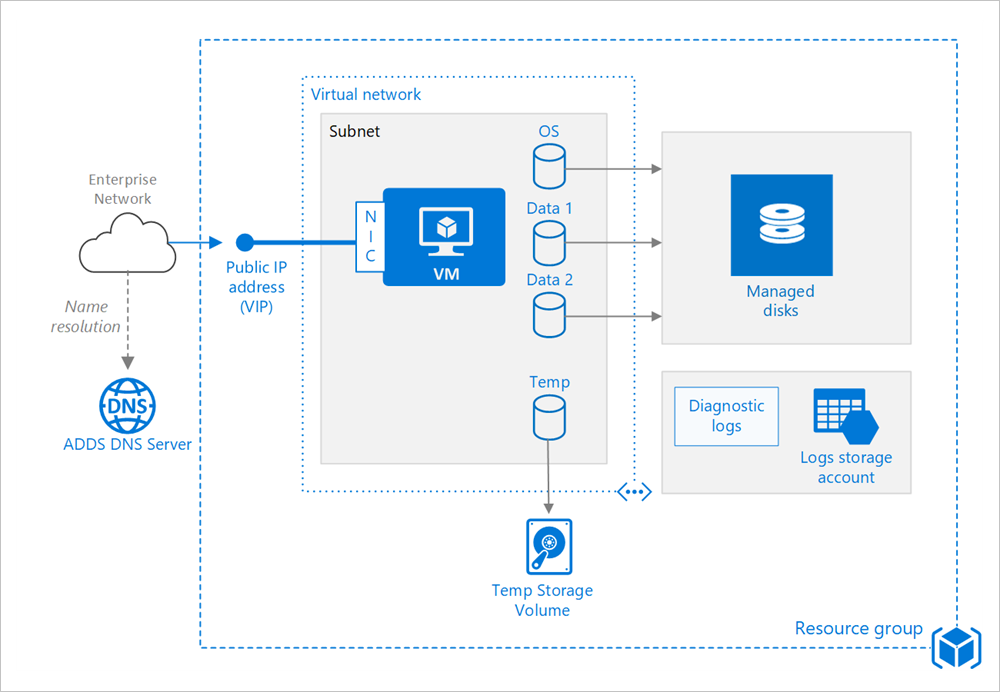Click the Managed disks stacked-disks icon
The height and width of the screenshot is (692, 1000).
[781, 225]
